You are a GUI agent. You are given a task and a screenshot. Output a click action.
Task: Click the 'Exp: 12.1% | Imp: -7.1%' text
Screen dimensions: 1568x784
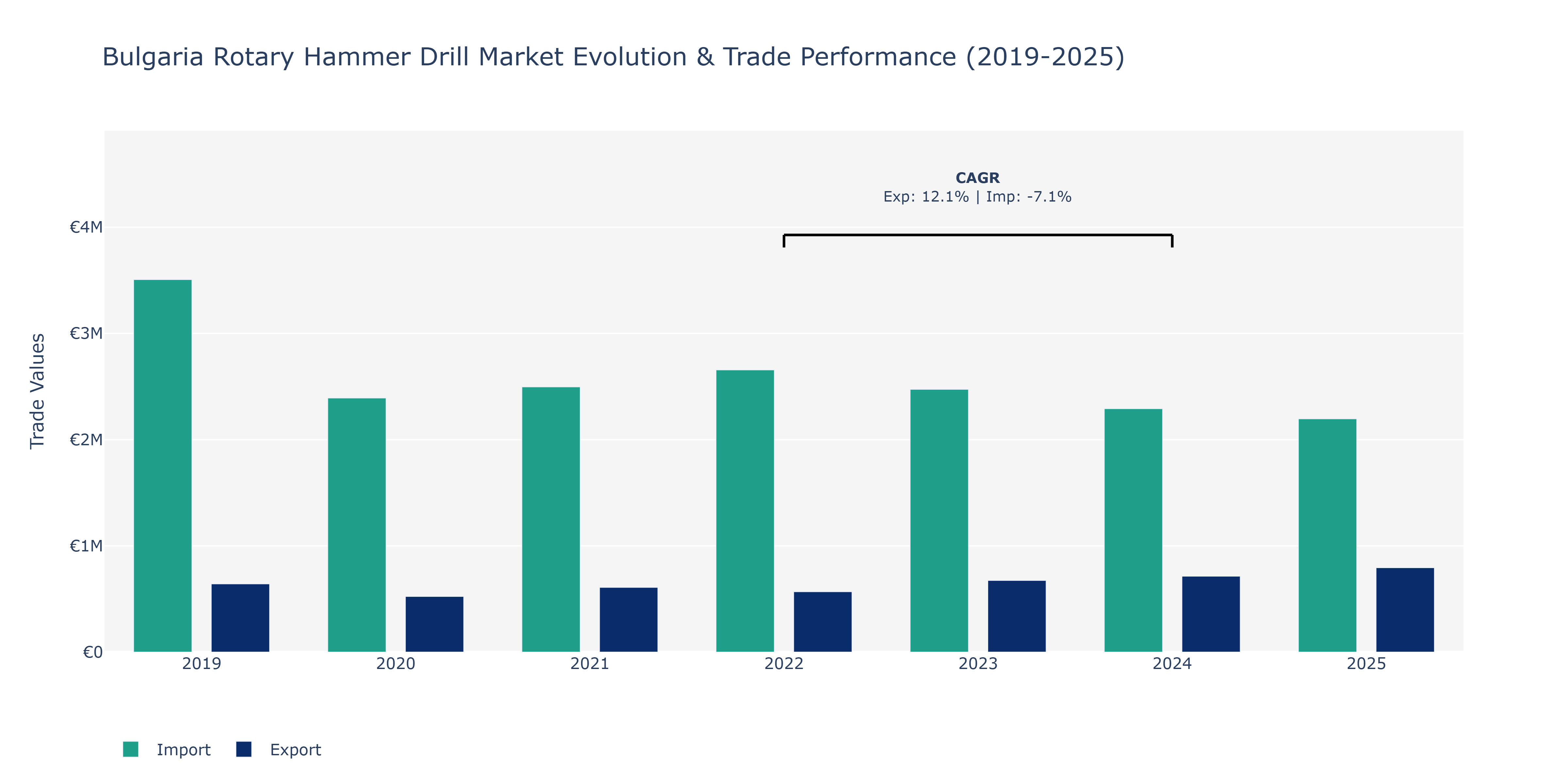[x=978, y=197]
